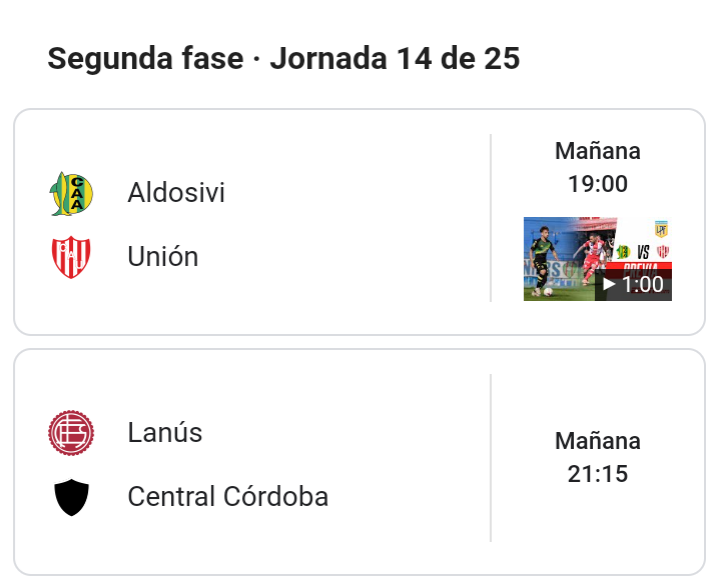Click the small Unión badge in thumbnail
Viewport: 719px width, 578px height.
click(663, 252)
